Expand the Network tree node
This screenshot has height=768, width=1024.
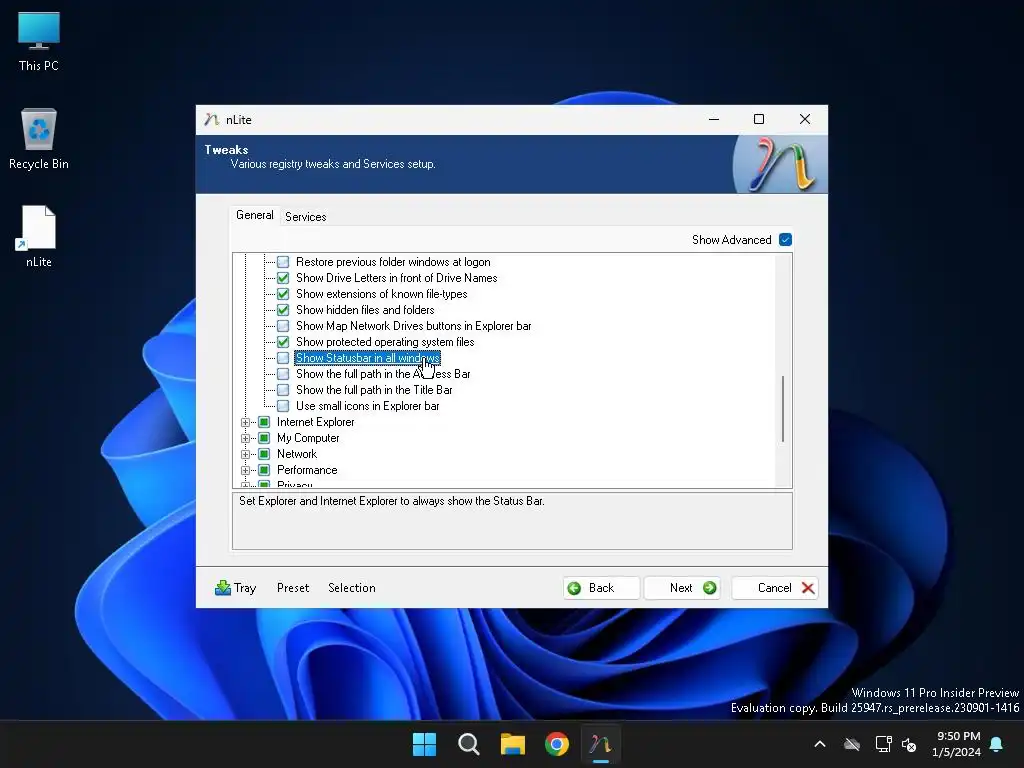pos(246,455)
